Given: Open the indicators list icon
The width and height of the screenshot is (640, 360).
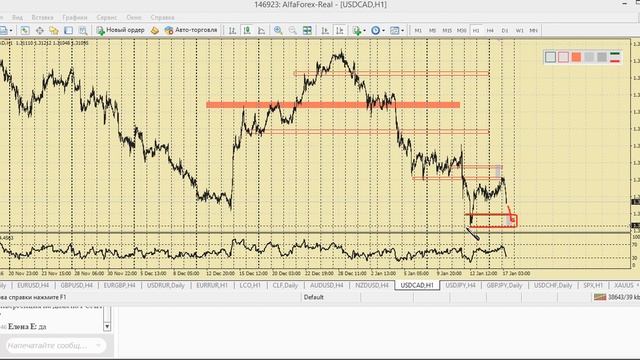Looking at the screenshot, I should click(357, 30).
